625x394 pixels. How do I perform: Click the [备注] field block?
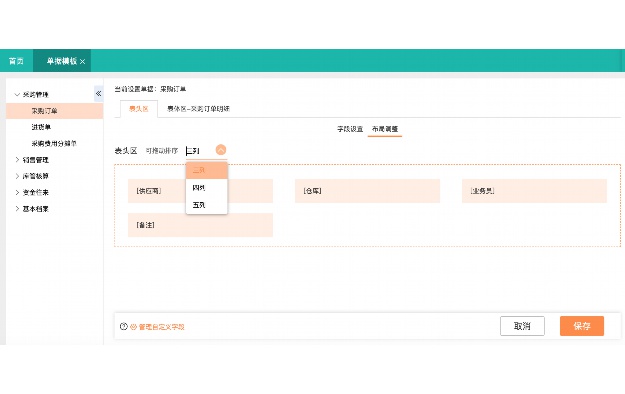click(200, 225)
